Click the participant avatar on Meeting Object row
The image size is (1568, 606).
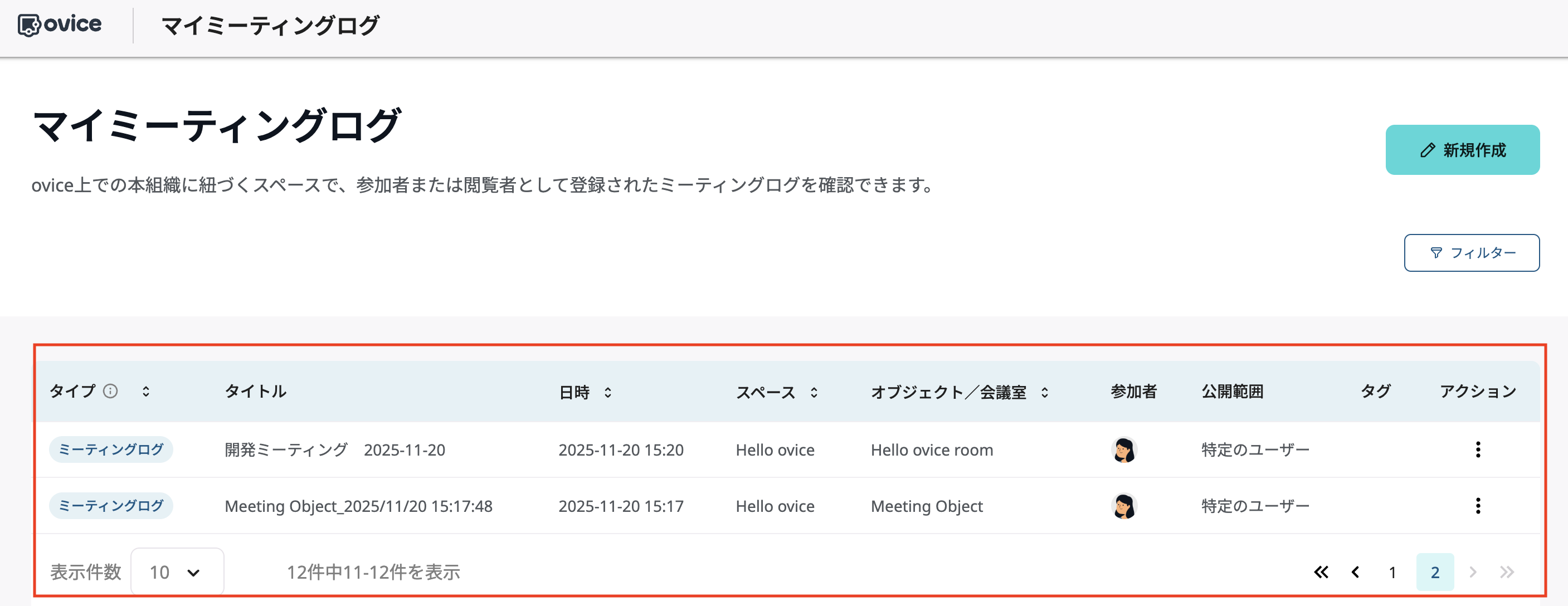(1126, 506)
